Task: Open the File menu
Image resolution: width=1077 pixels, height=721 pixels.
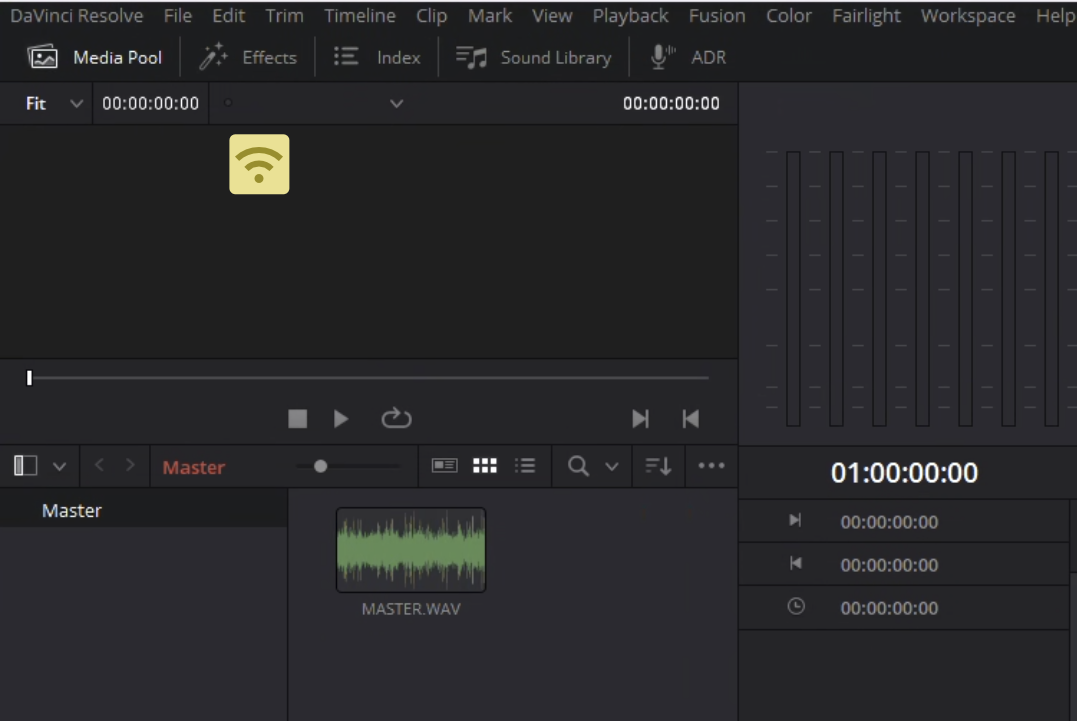Action: [178, 16]
